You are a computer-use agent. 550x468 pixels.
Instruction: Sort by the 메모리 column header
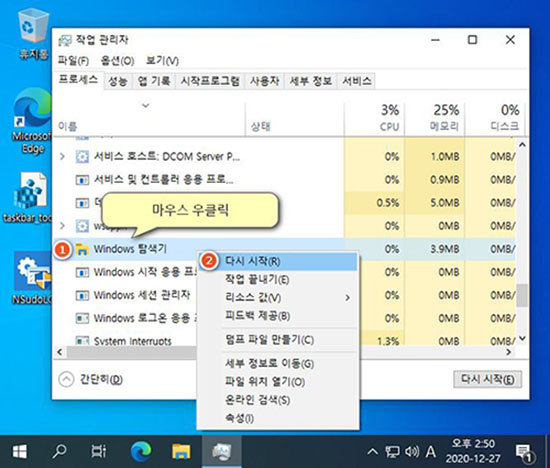pos(435,119)
